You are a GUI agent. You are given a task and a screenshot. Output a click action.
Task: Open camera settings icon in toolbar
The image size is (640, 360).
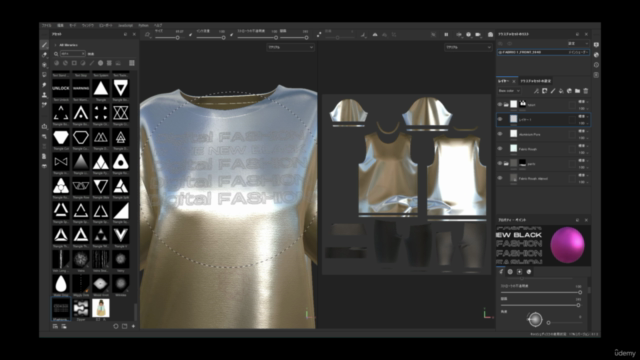tap(478, 35)
